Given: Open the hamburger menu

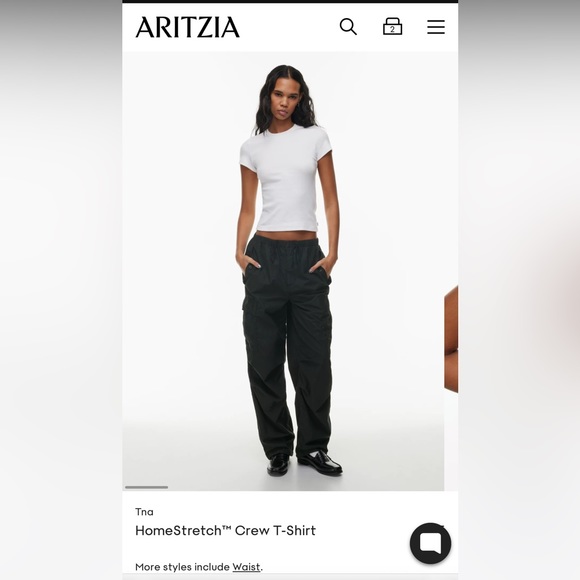Looking at the screenshot, I should tap(436, 27).
